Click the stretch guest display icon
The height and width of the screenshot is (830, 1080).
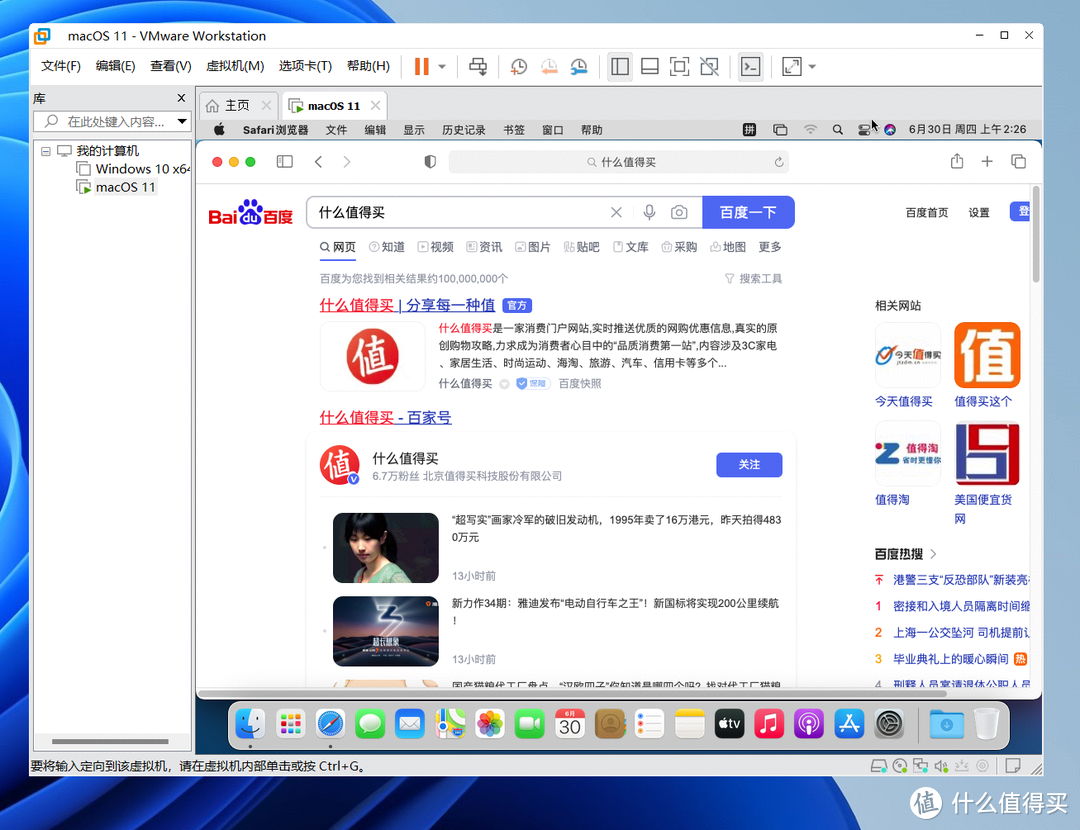792,66
